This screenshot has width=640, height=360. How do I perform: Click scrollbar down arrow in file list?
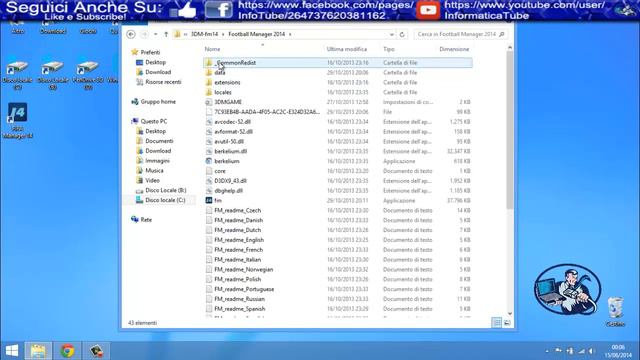[x=510, y=313]
